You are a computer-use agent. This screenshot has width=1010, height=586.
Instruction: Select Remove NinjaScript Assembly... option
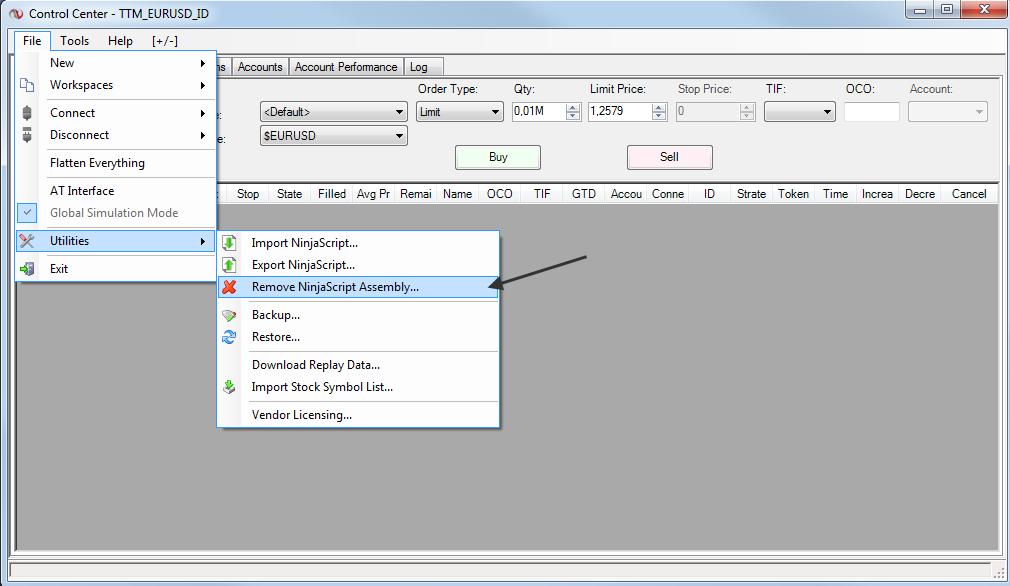[359, 287]
